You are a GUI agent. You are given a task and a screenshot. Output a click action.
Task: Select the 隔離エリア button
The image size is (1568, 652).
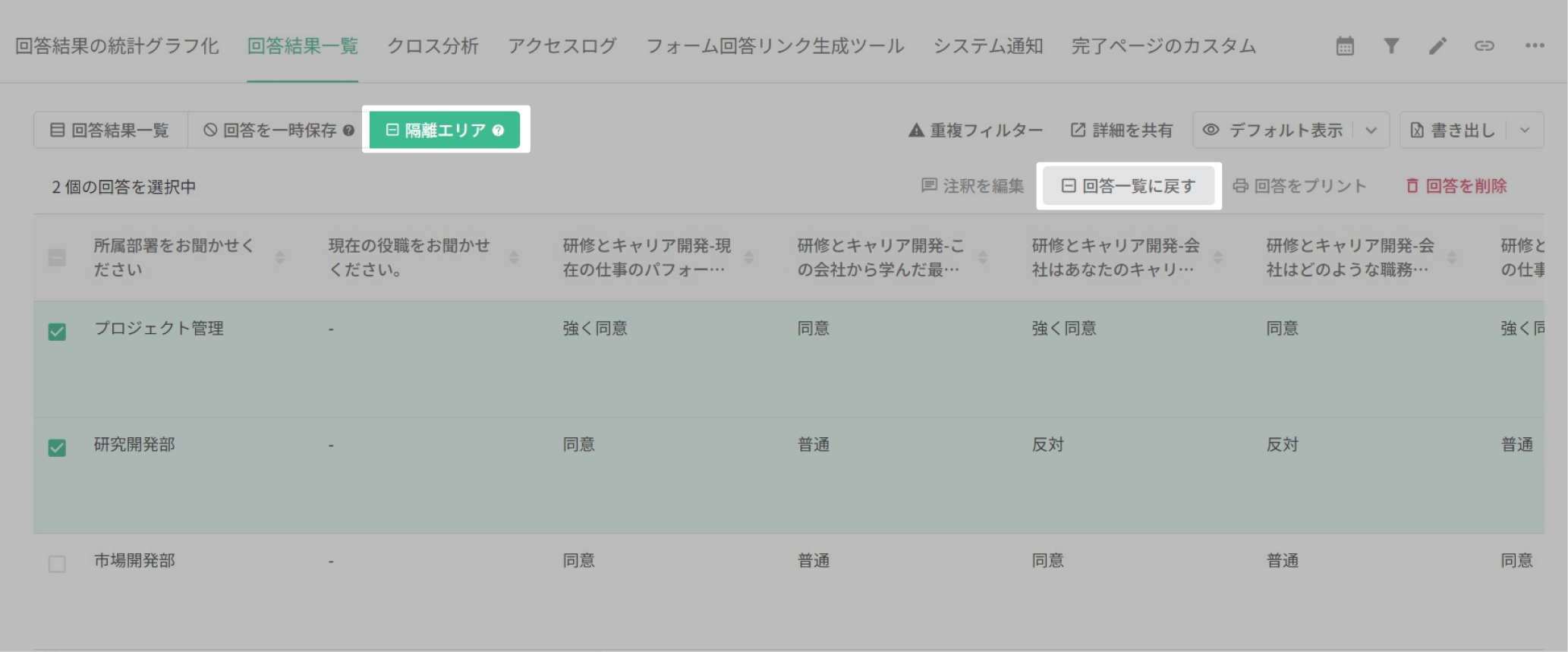pos(445,131)
